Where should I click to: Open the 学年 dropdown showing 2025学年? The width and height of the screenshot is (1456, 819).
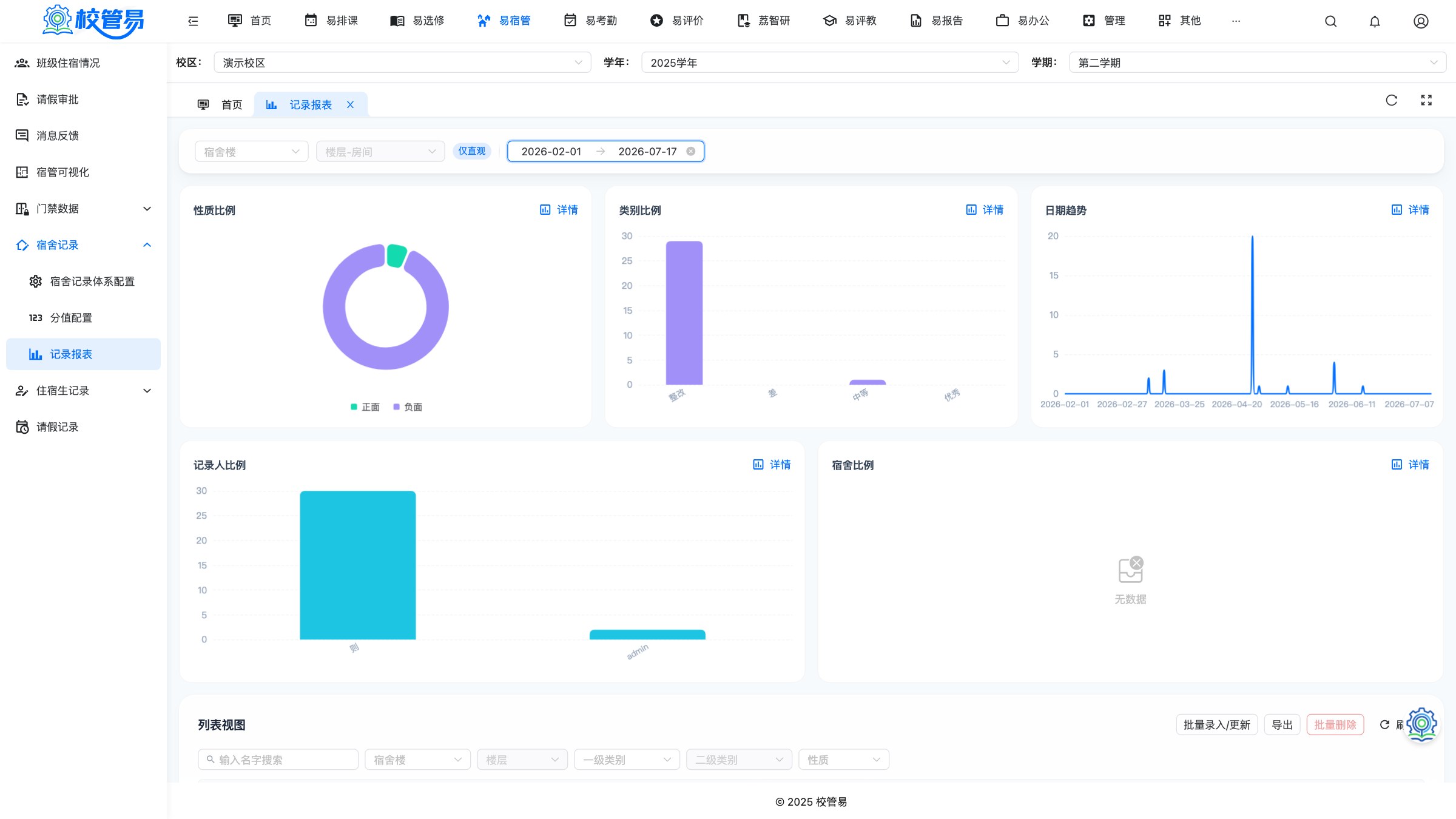[830, 62]
